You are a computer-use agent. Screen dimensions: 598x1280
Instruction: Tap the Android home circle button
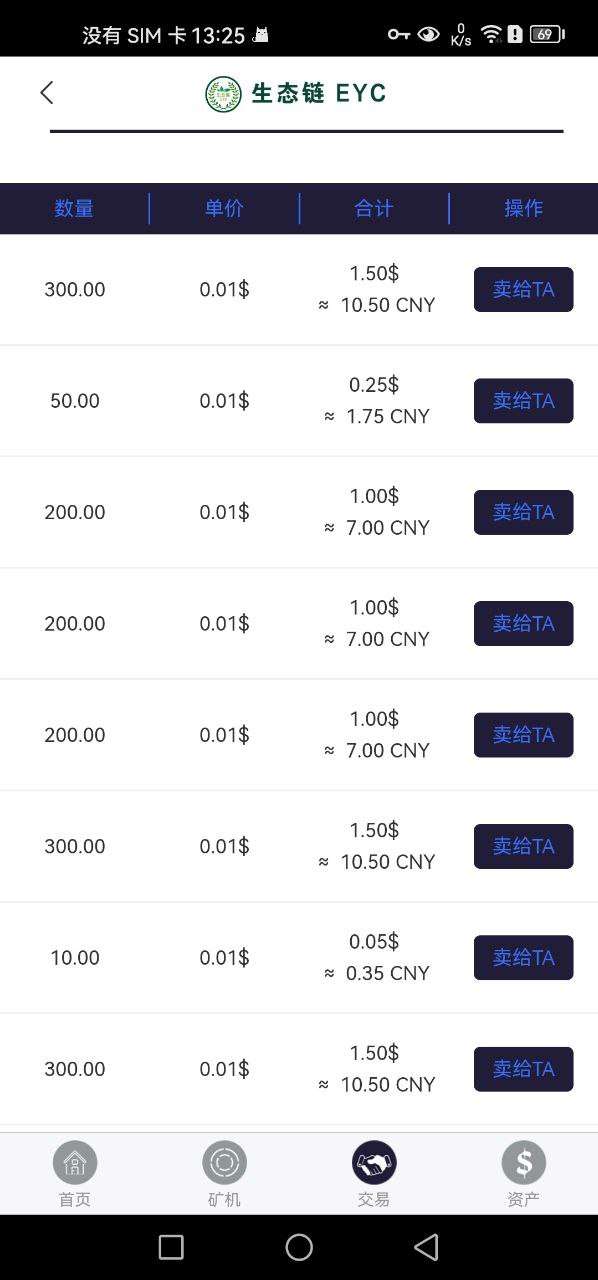point(299,1247)
